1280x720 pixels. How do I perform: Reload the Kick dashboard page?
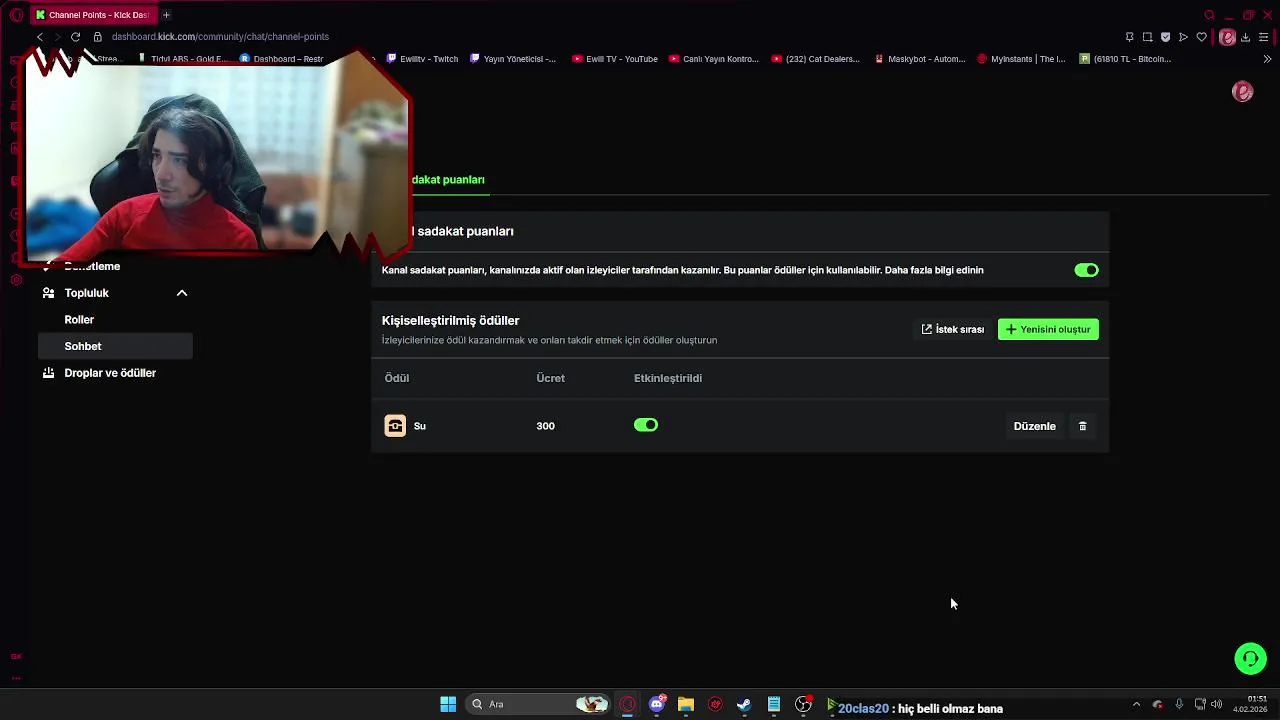coord(75,37)
